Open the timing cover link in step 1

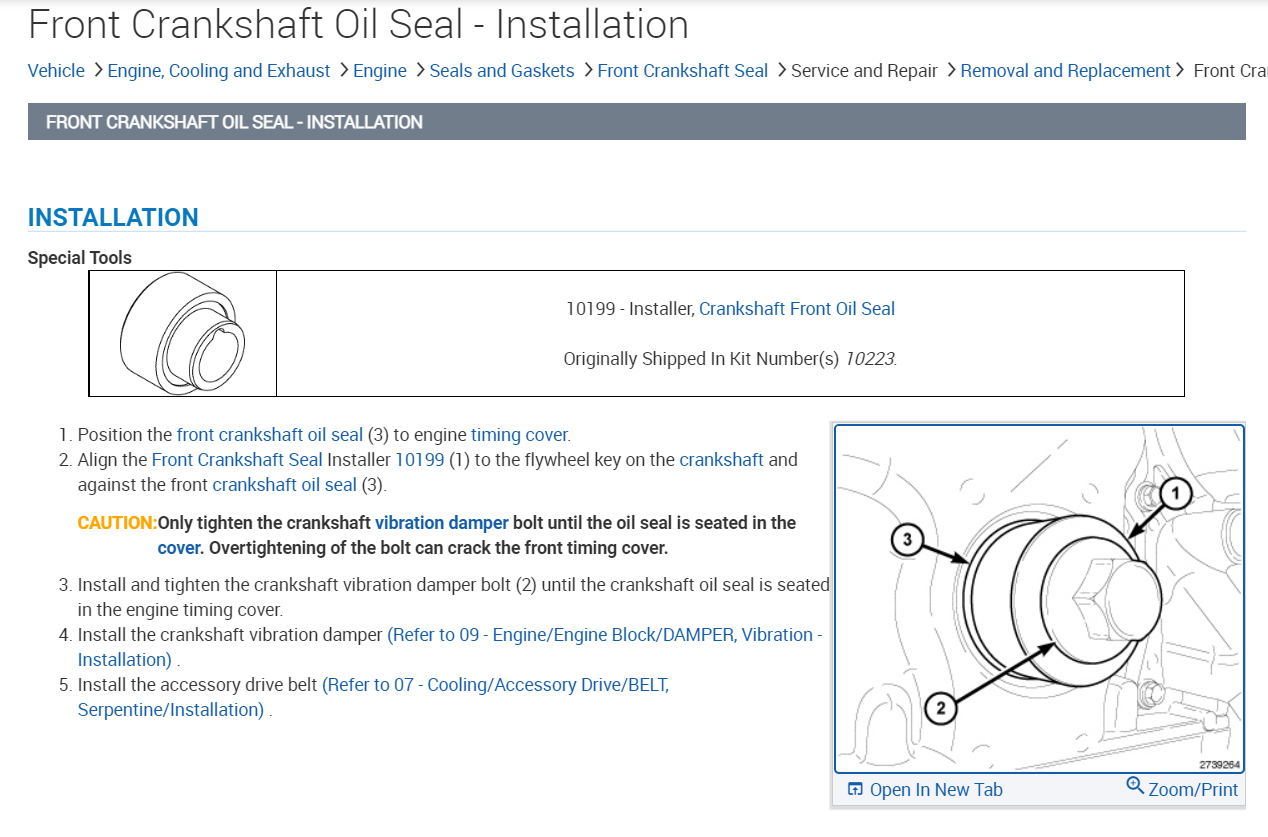click(x=519, y=434)
